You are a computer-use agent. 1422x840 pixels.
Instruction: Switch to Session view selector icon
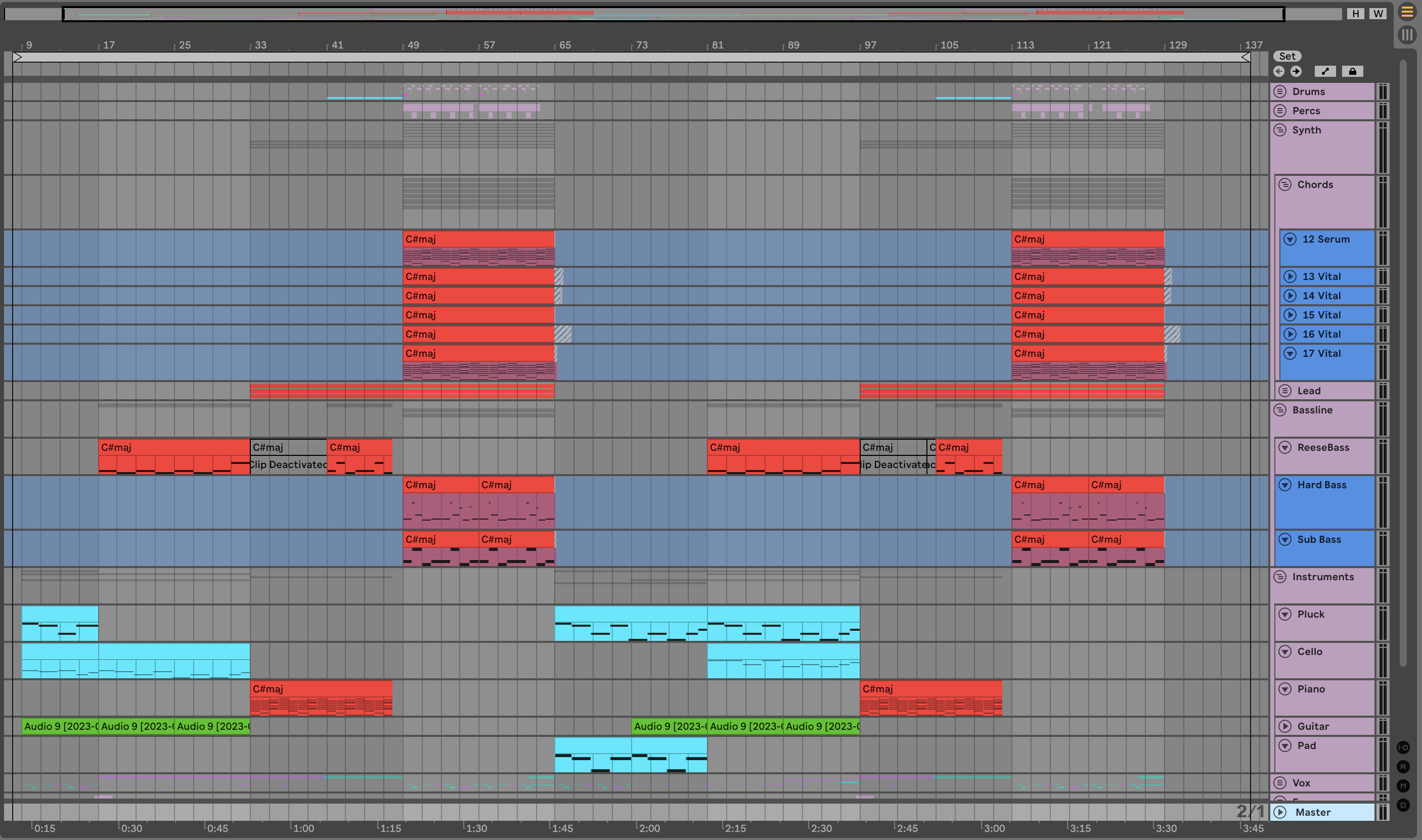pyautogui.click(x=1407, y=35)
